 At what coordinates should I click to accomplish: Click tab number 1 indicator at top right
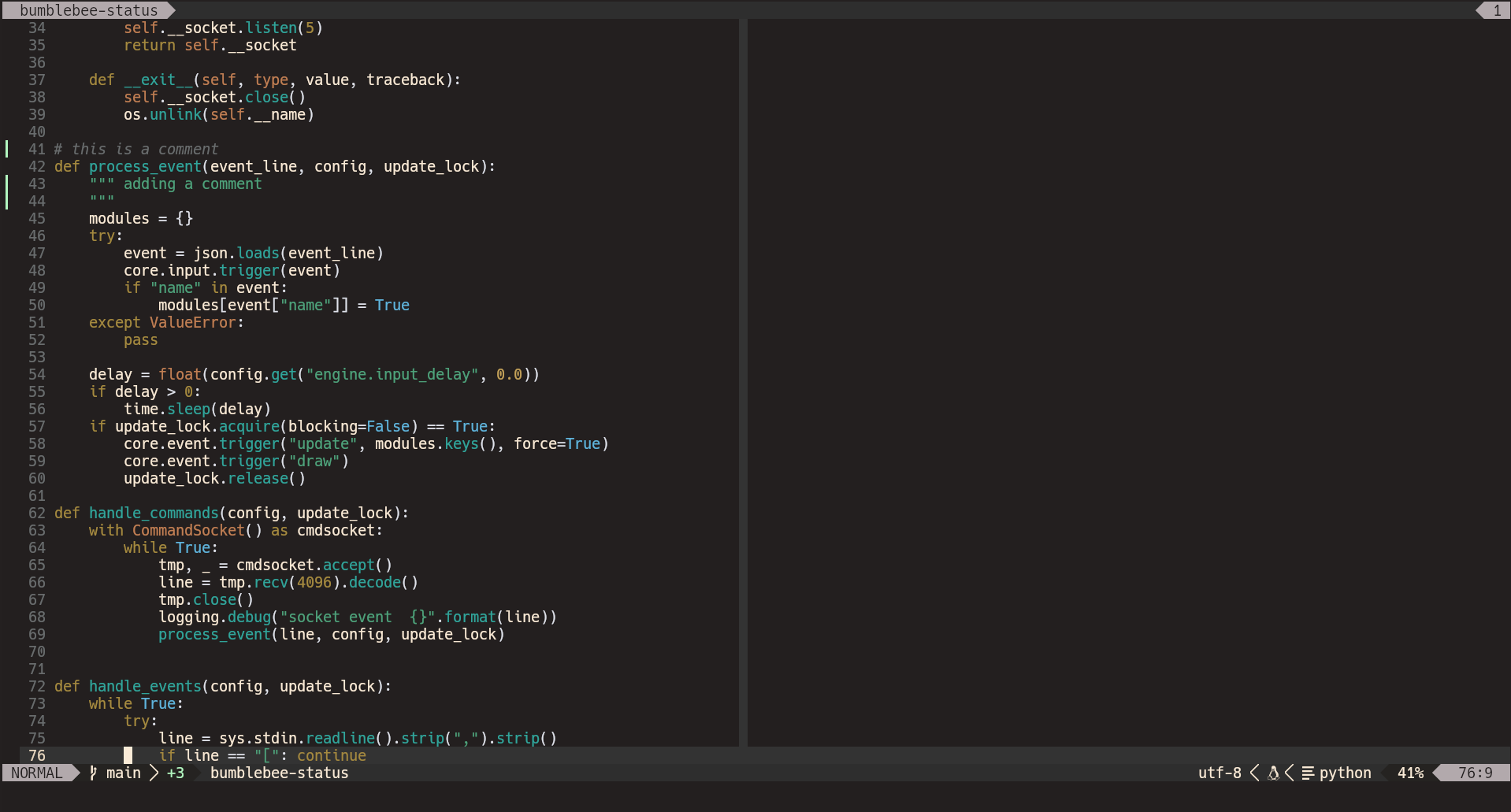pyautogui.click(x=1494, y=10)
